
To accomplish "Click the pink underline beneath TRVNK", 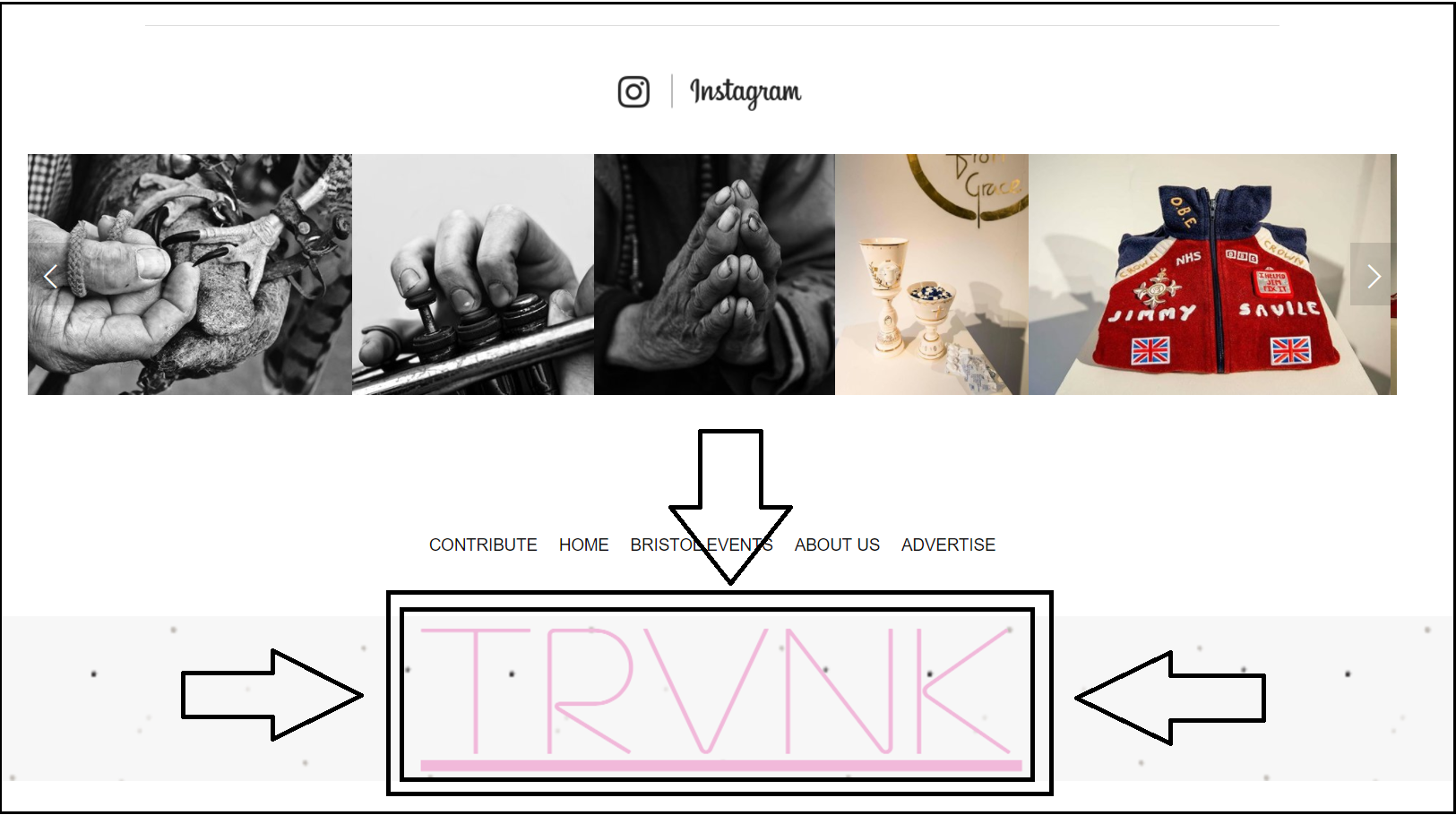I will pyautogui.click(x=721, y=766).
